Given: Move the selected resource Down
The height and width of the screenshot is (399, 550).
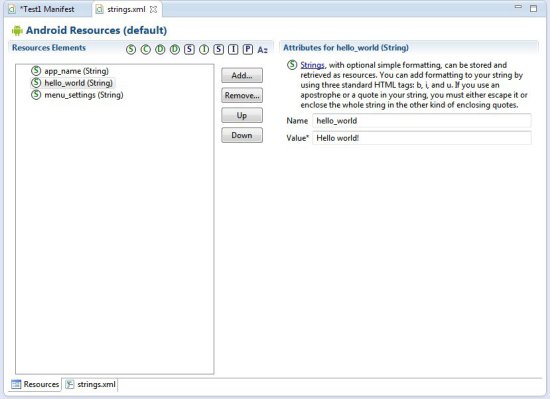Looking at the screenshot, I should [x=242, y=135].
